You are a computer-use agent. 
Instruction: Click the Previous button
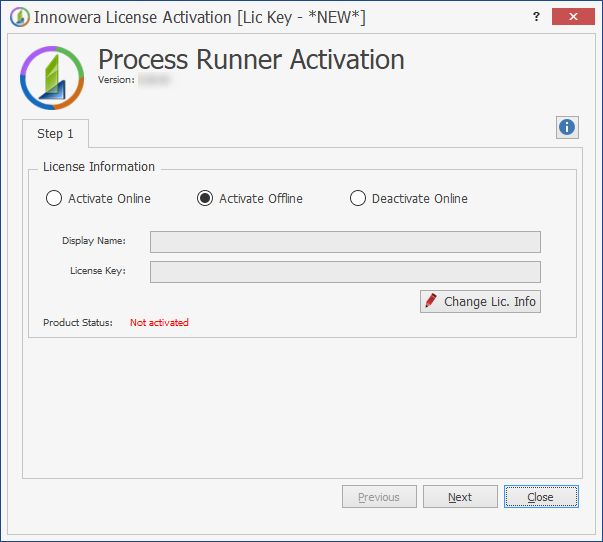(x=379, y=497)
